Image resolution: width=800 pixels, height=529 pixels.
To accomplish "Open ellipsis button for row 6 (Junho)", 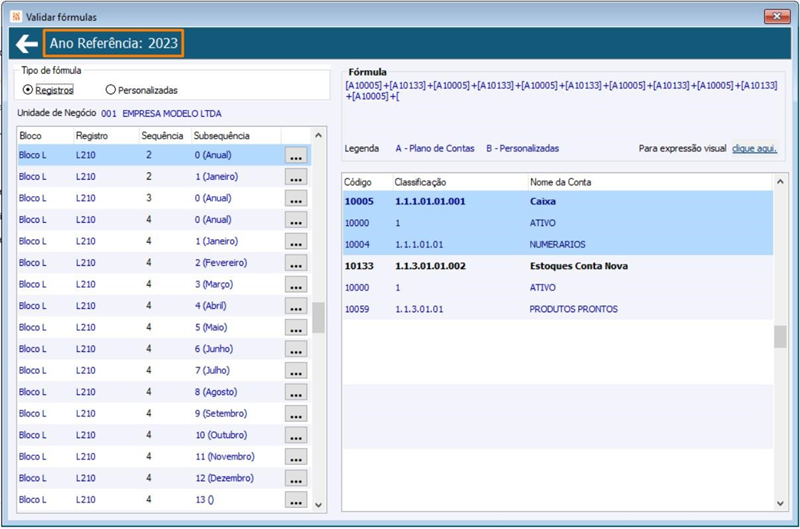I will (296, 349).
